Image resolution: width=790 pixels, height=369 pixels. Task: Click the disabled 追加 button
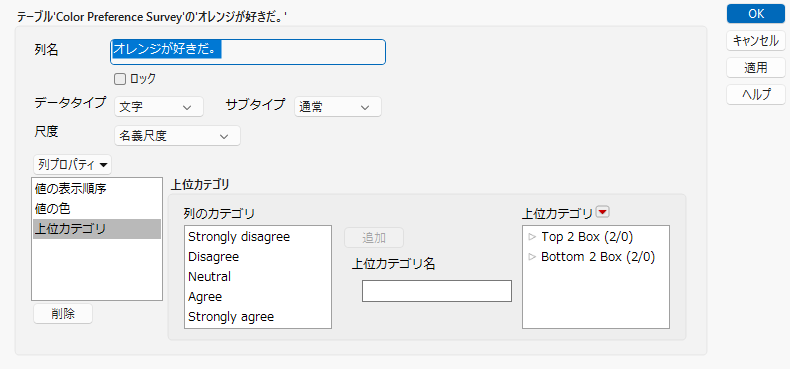[374, 238]
